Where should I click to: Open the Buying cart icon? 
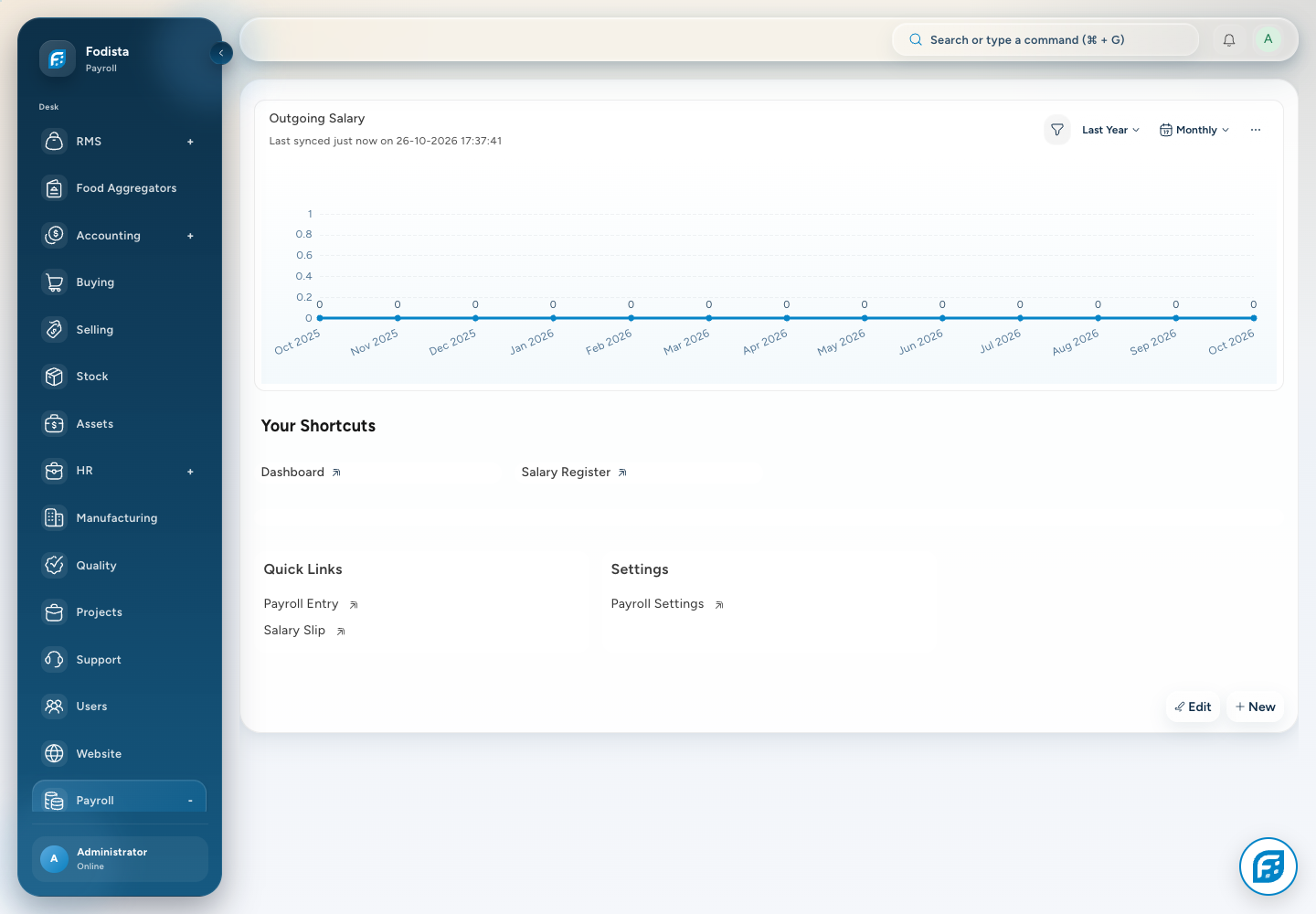coord(55,282)
